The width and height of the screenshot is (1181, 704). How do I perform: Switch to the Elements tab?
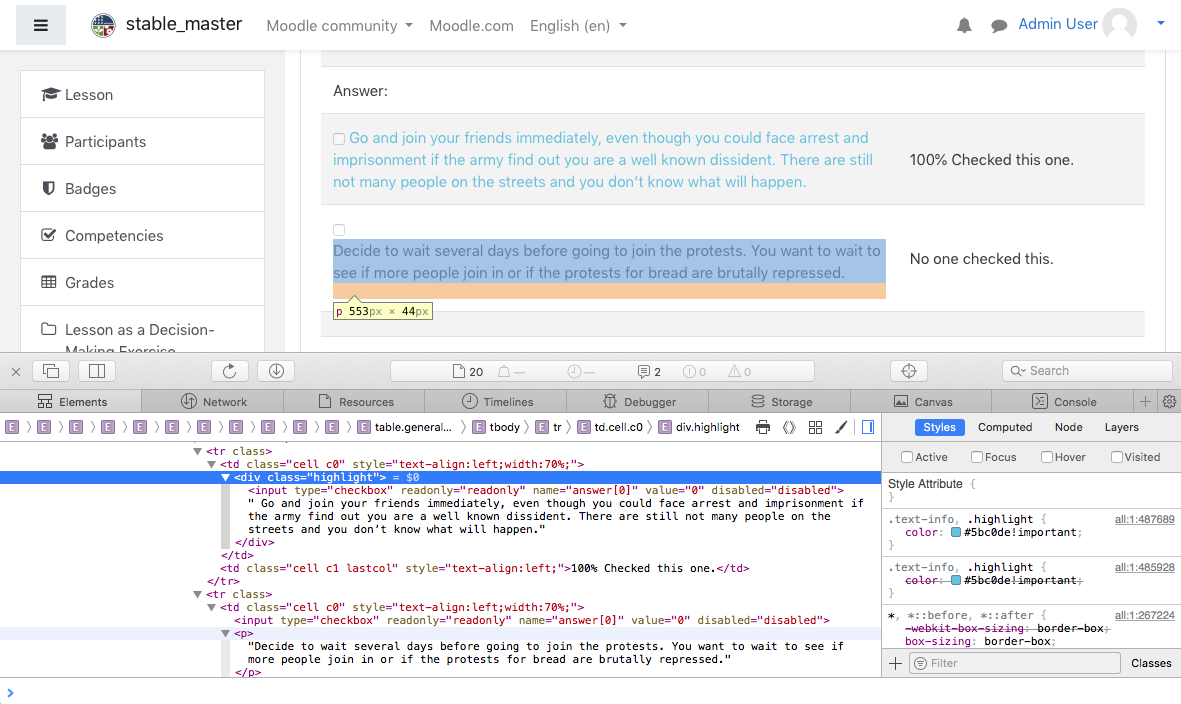point(71,401)
